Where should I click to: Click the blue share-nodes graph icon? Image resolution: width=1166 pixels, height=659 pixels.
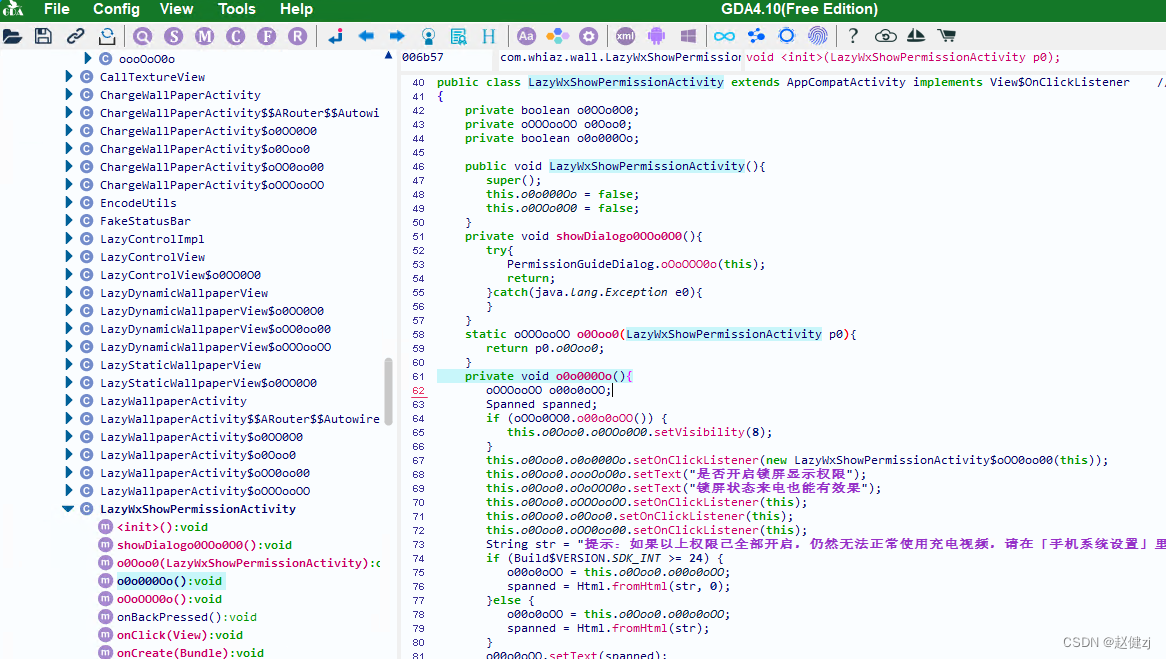pos(756,36)
